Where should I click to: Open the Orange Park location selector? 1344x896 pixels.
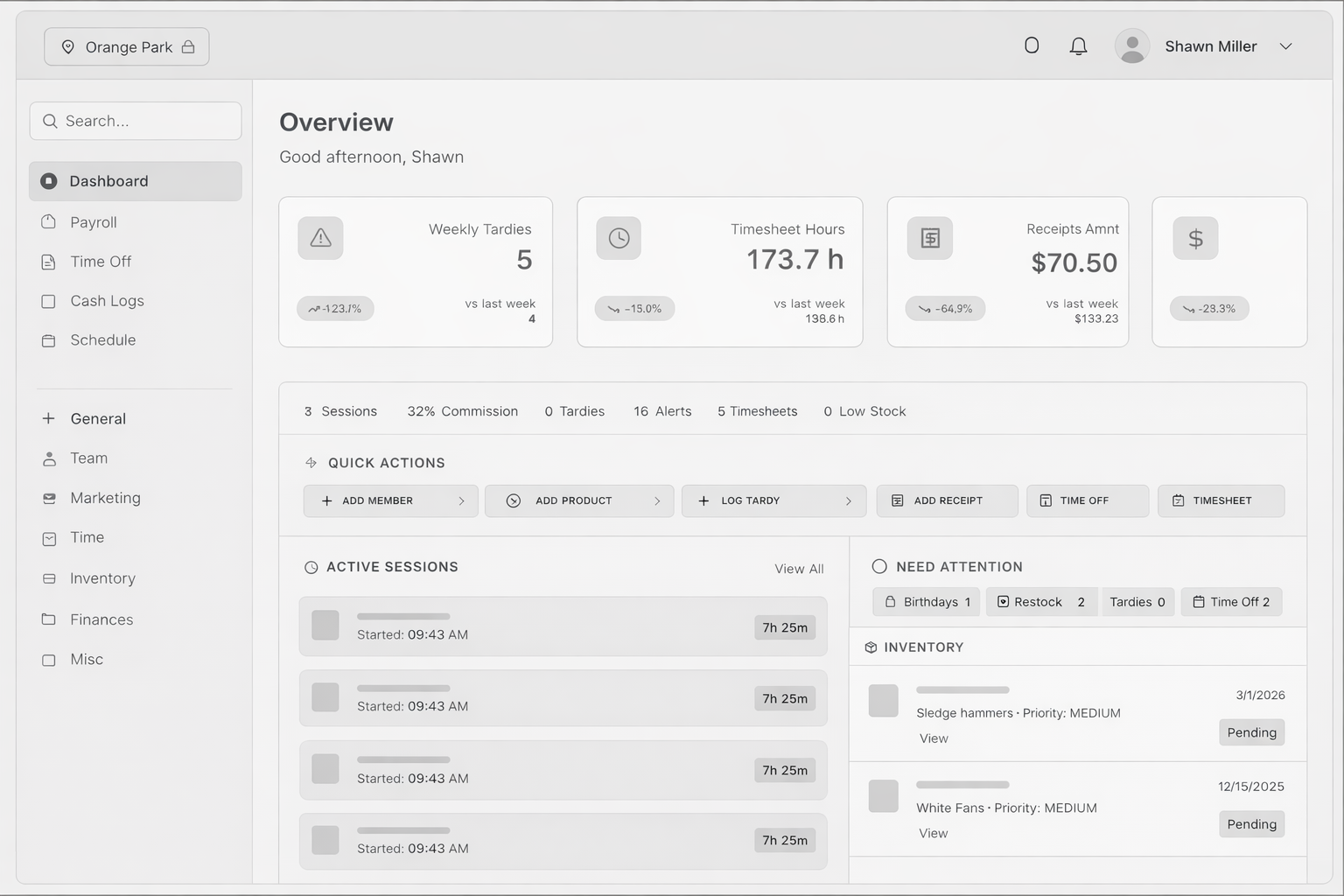(x=127, y=47)
